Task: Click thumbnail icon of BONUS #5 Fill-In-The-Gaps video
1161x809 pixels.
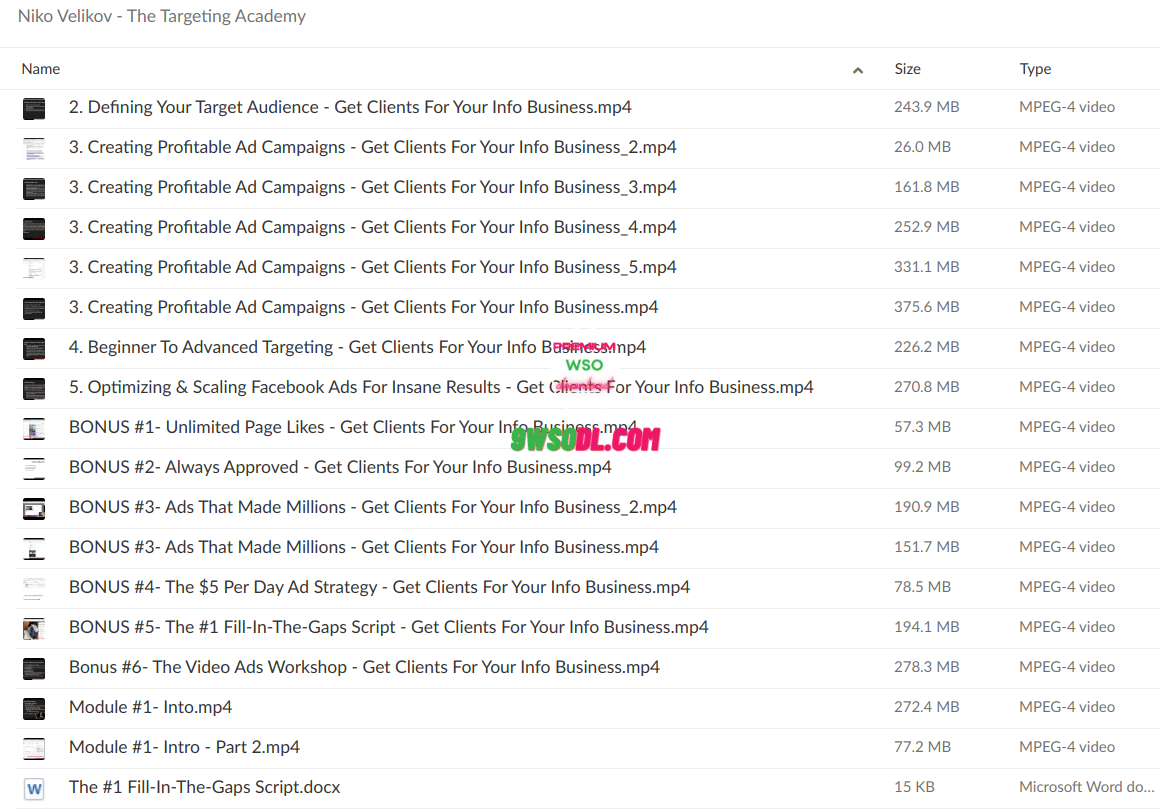Action: click(34, 628)
